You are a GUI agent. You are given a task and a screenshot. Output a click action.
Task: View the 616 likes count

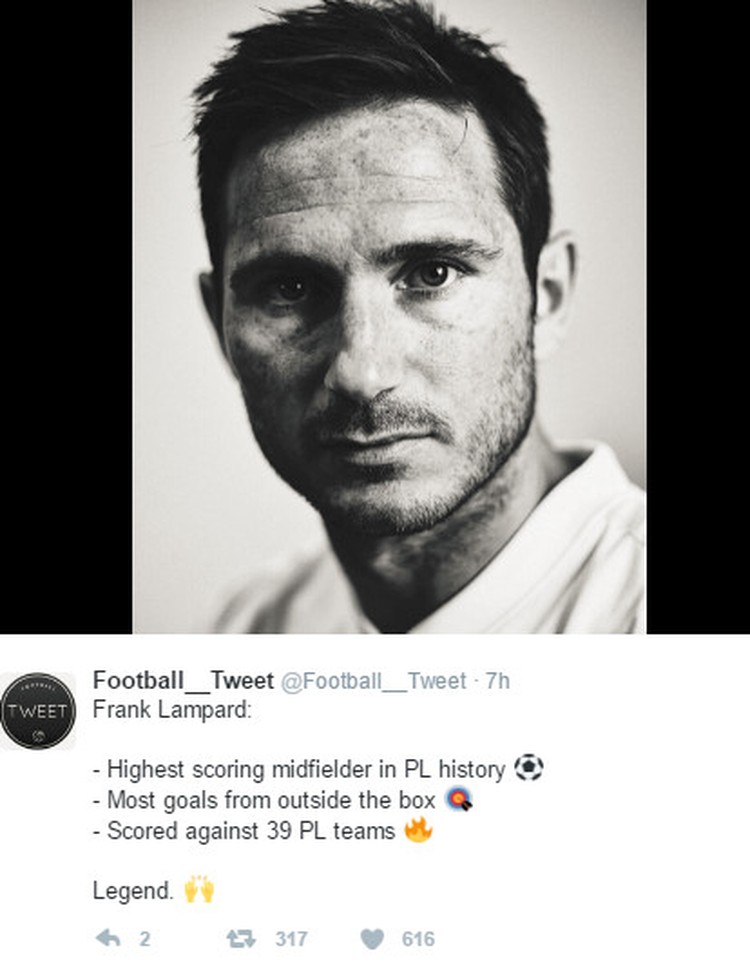point(419,939)
